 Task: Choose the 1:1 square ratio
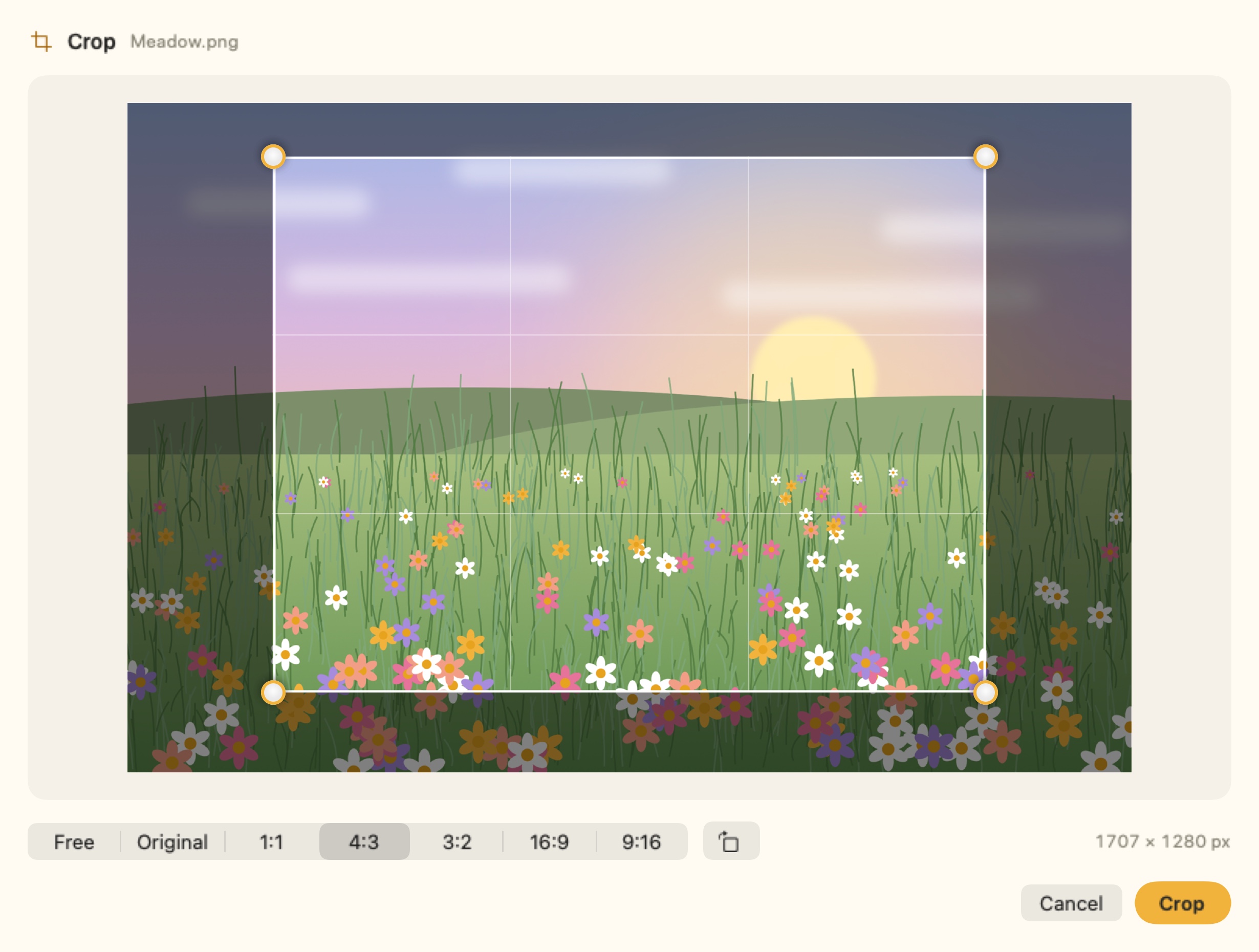tap(271, 841)
